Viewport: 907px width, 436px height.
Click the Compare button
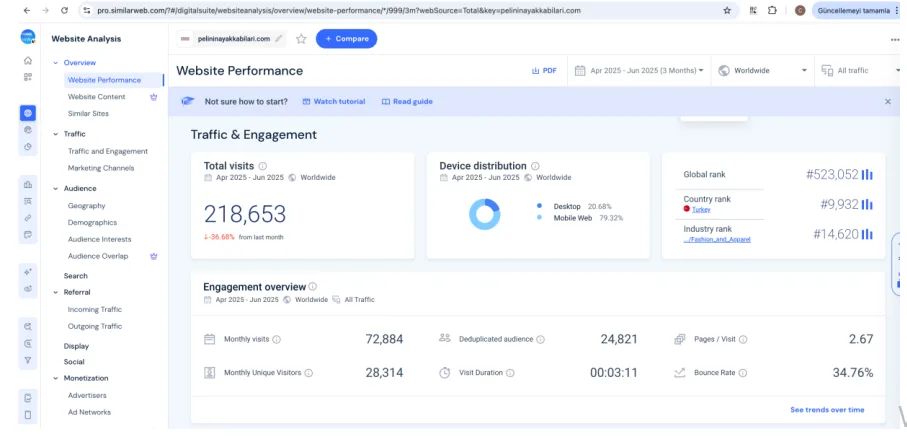pos(346,39)
